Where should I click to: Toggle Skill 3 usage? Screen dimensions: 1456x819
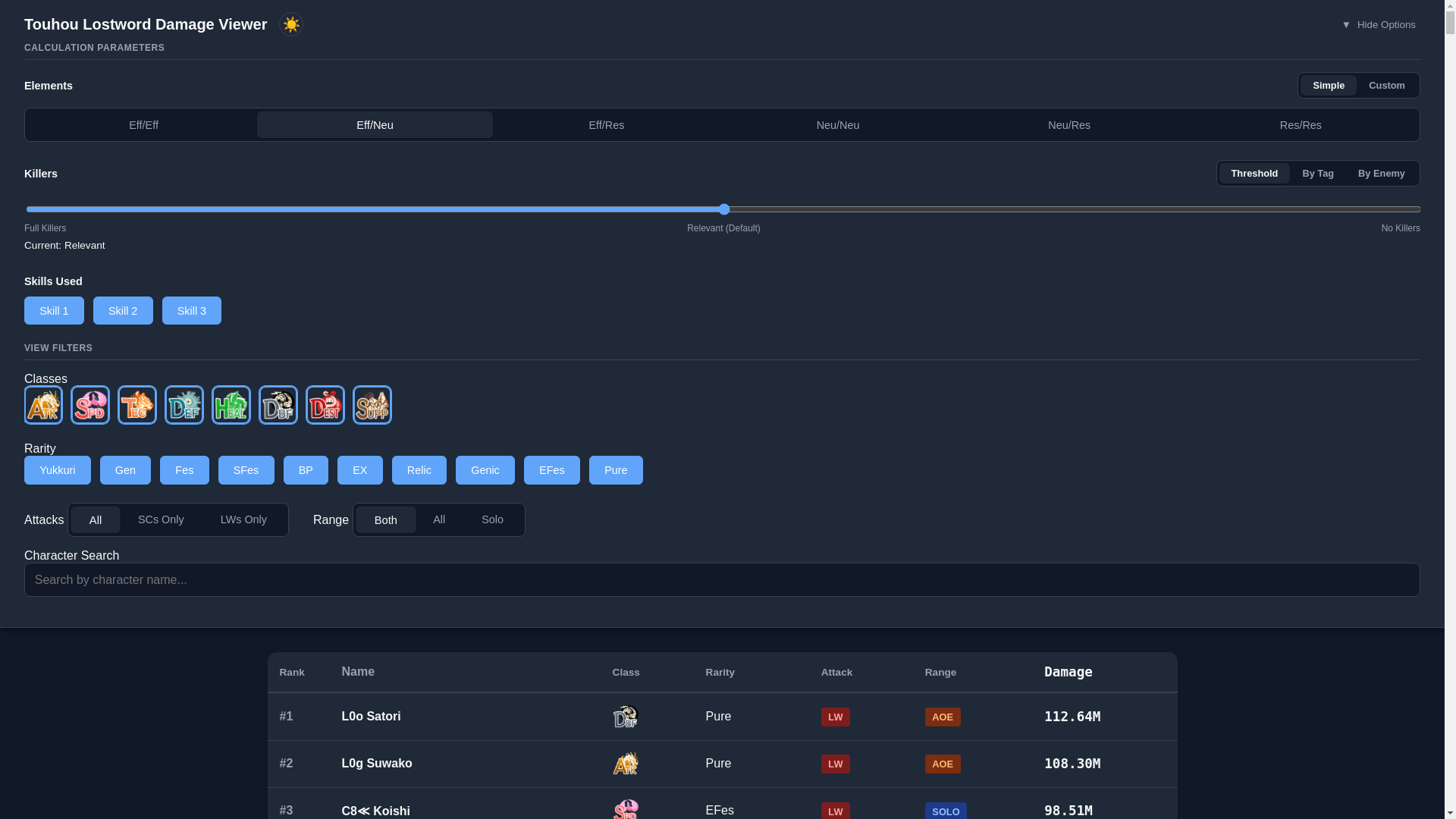pyautogui.click(x=192, y=311)
